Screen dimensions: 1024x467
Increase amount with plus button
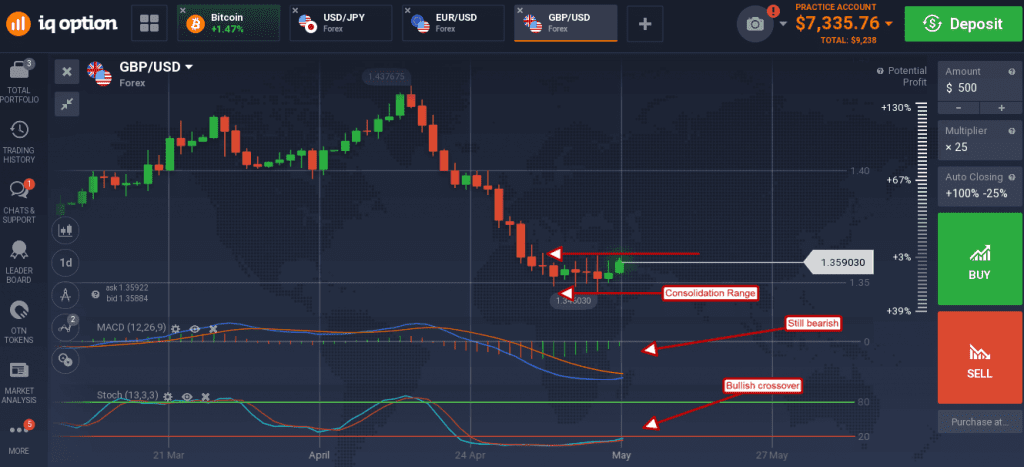click(1000, 108)
